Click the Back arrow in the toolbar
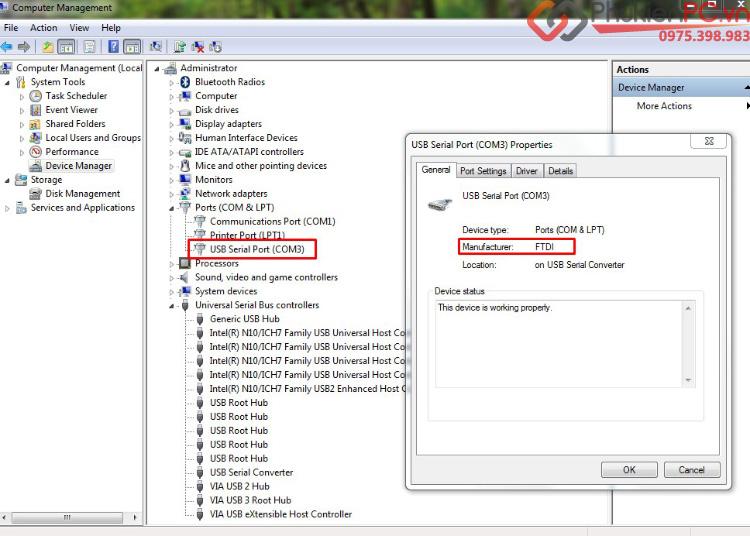750x536 pixels. (x=8, y=46)
